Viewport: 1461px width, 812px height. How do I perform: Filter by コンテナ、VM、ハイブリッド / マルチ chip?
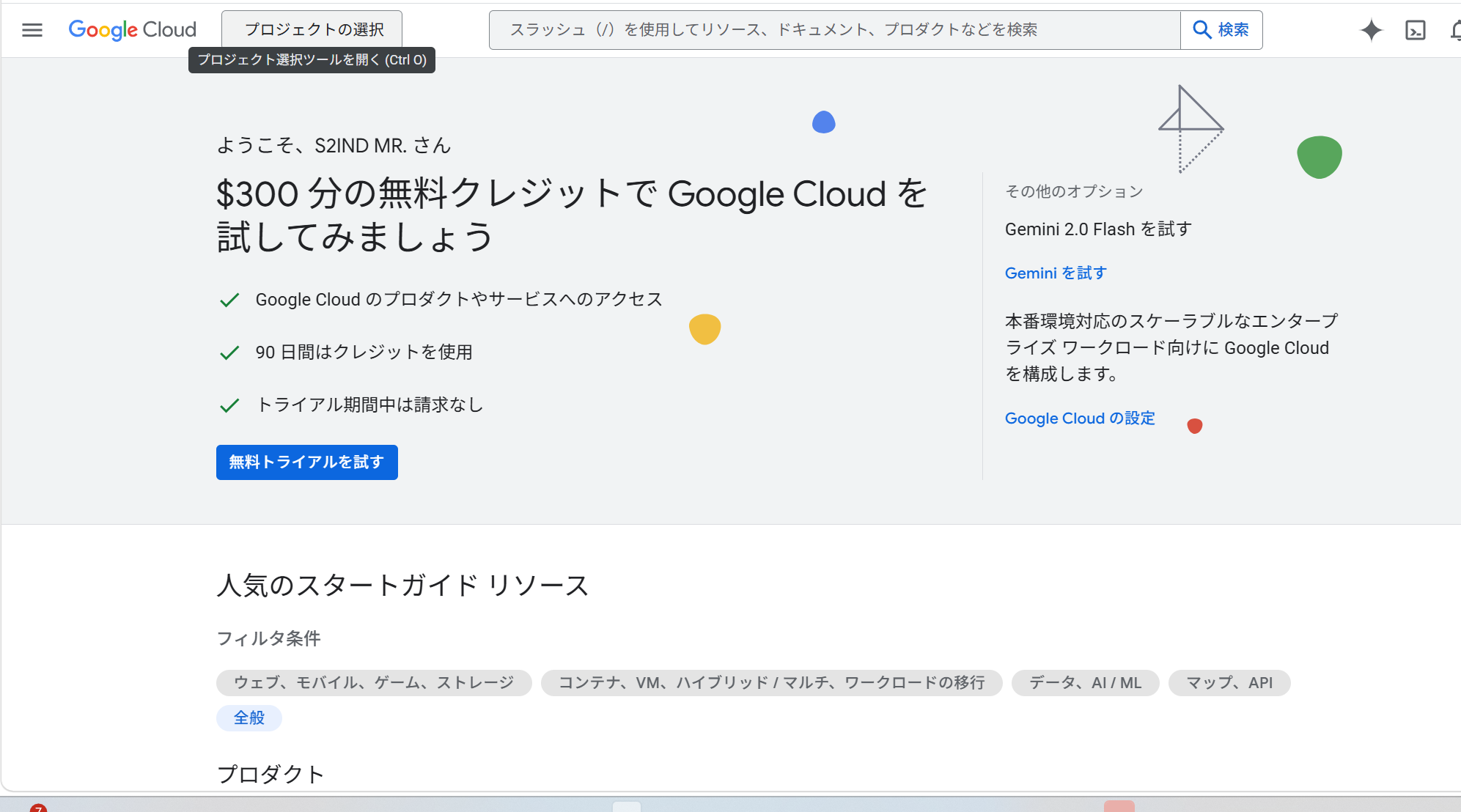point(771,683)
